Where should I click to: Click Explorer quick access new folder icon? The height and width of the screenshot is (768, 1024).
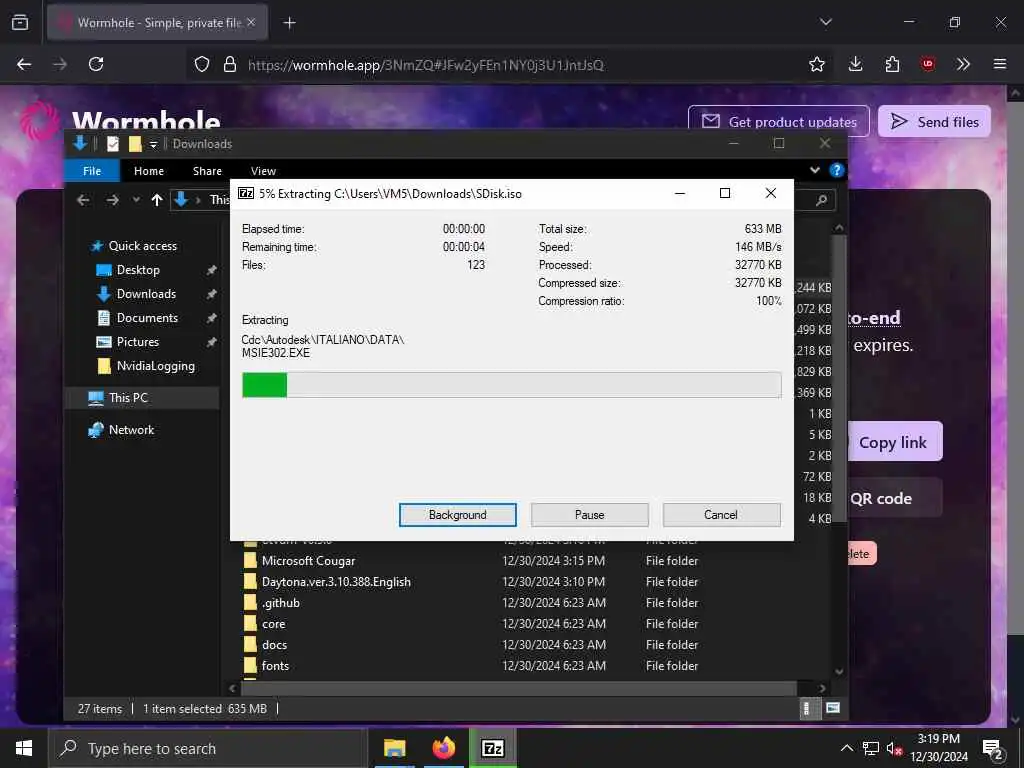point(135,144)
